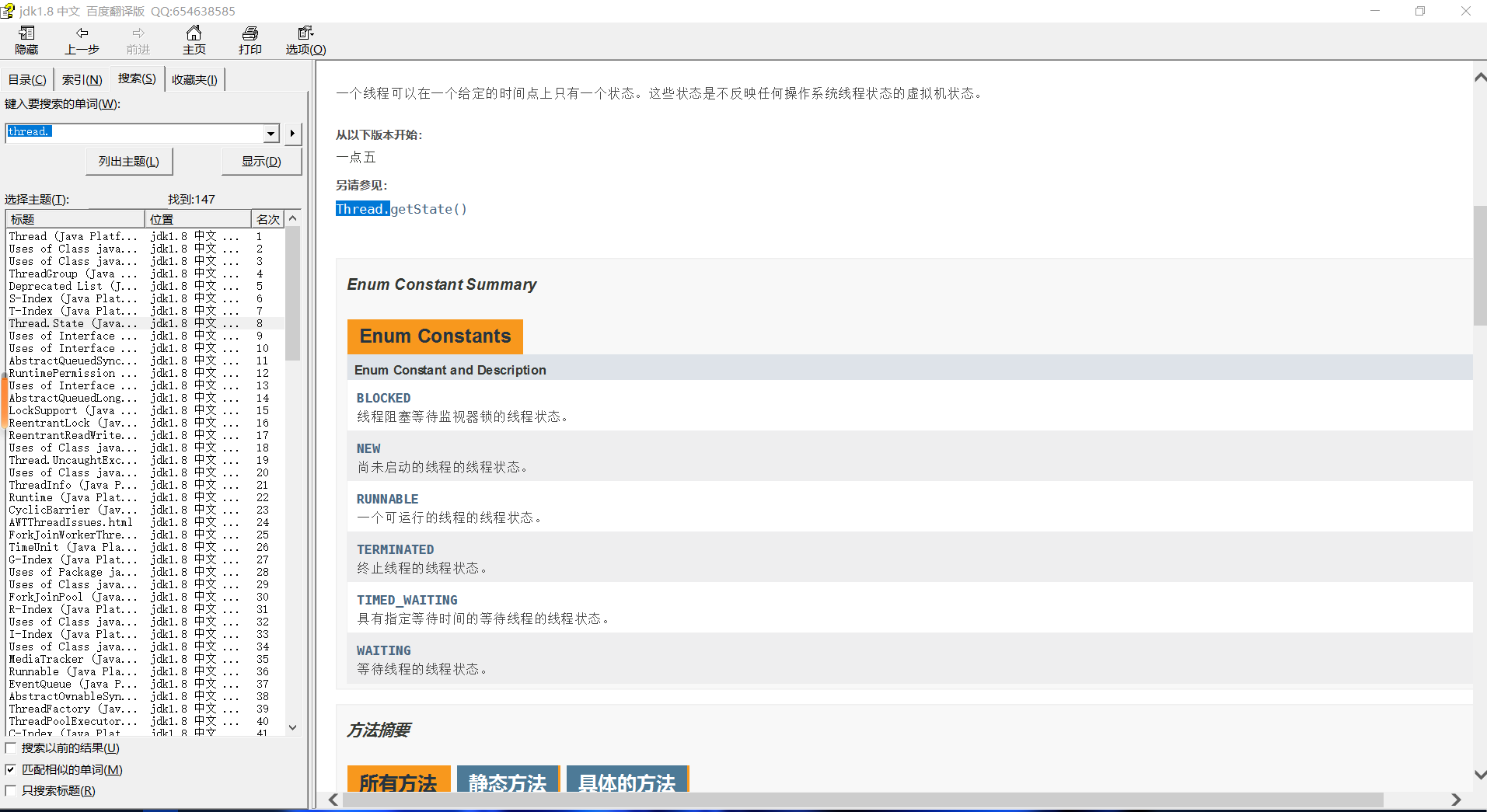The image size is (1487, 812).
Task: Select the 'ForkJoinPool (Java...' result row
Action: tap(145, 597)
